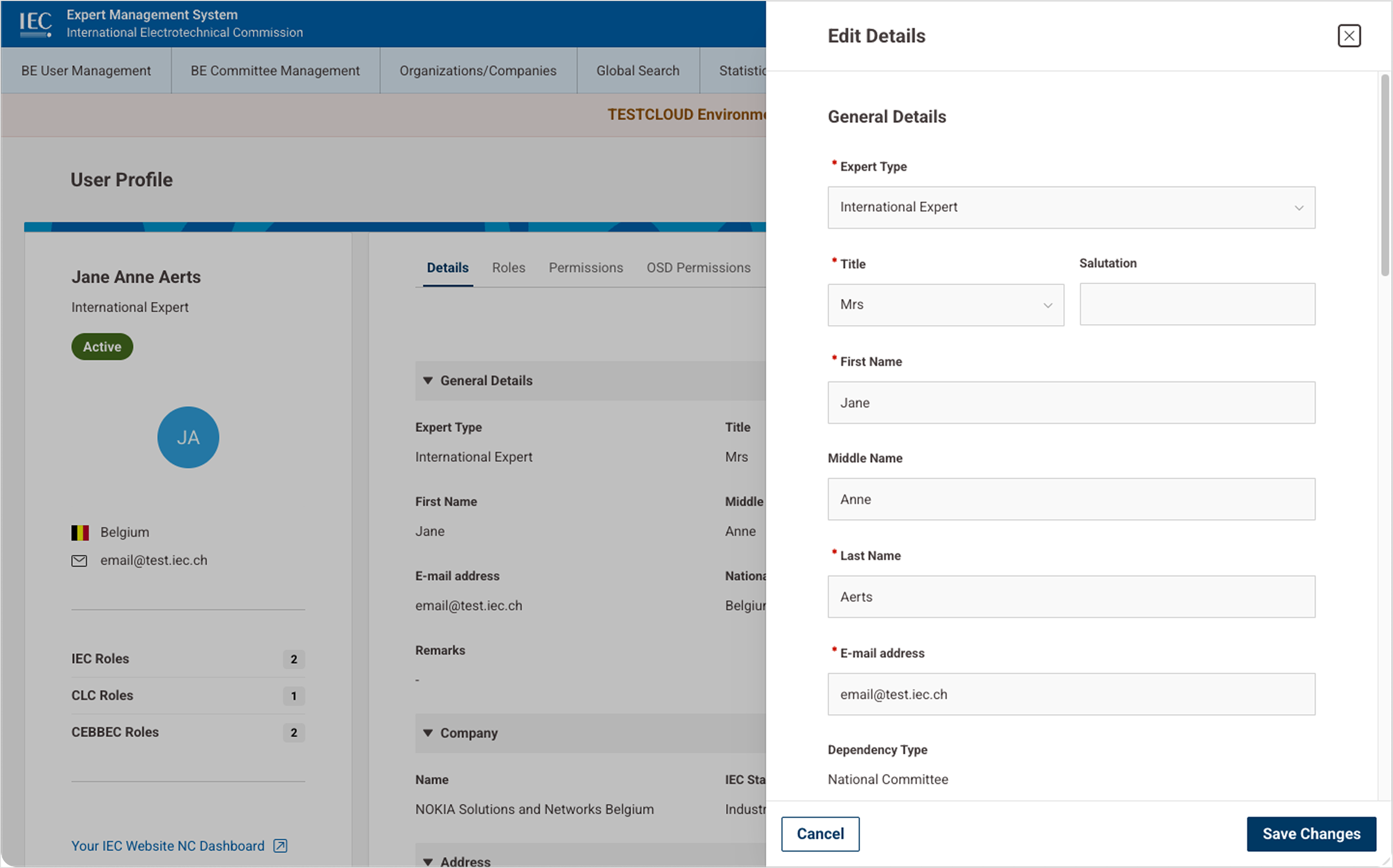The height and width of the screenshot is (868, 1393).
Task: Open the external link icon next to NC Dashboard
Action: [x=280, y=846]
